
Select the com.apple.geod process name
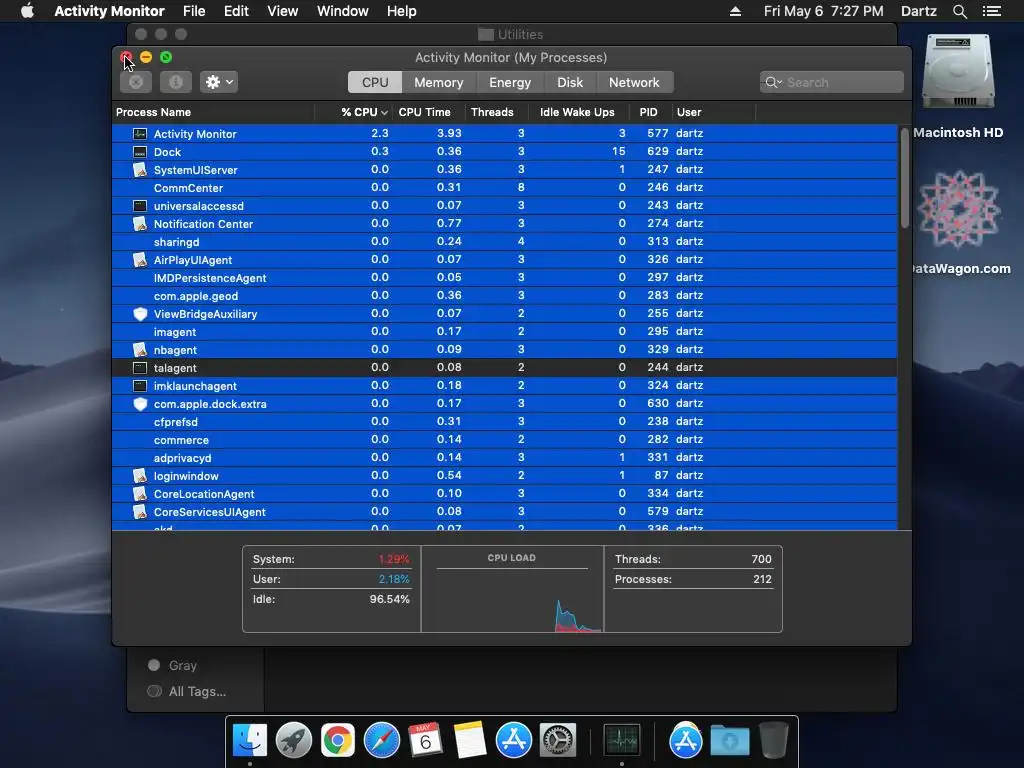pyautogui.click(x=196, y=296)
